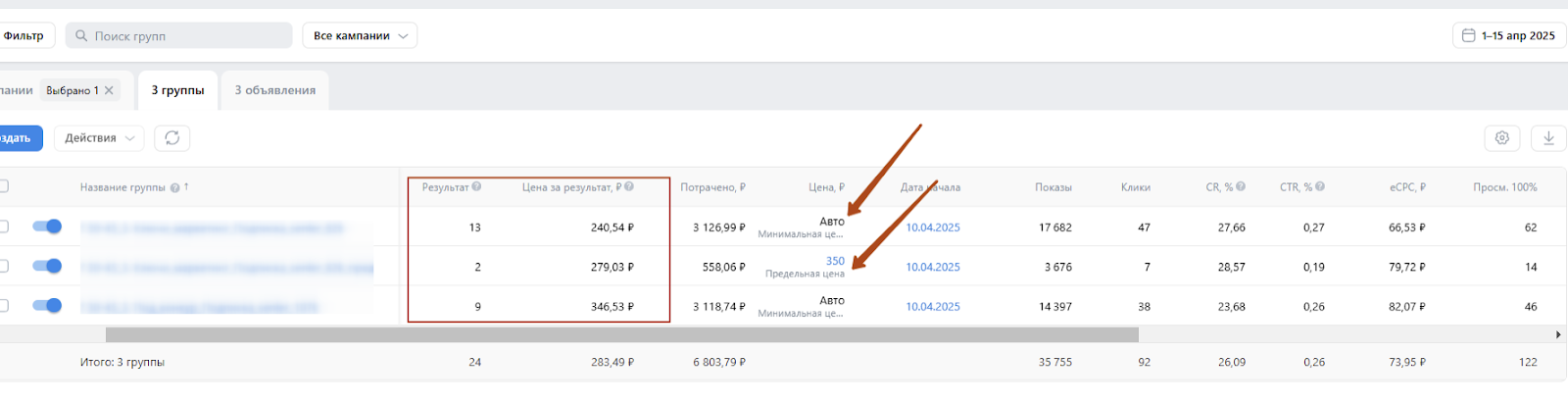Click help icon next to 'Цена за результат'
1568x403 pixels.
(629, 186)
